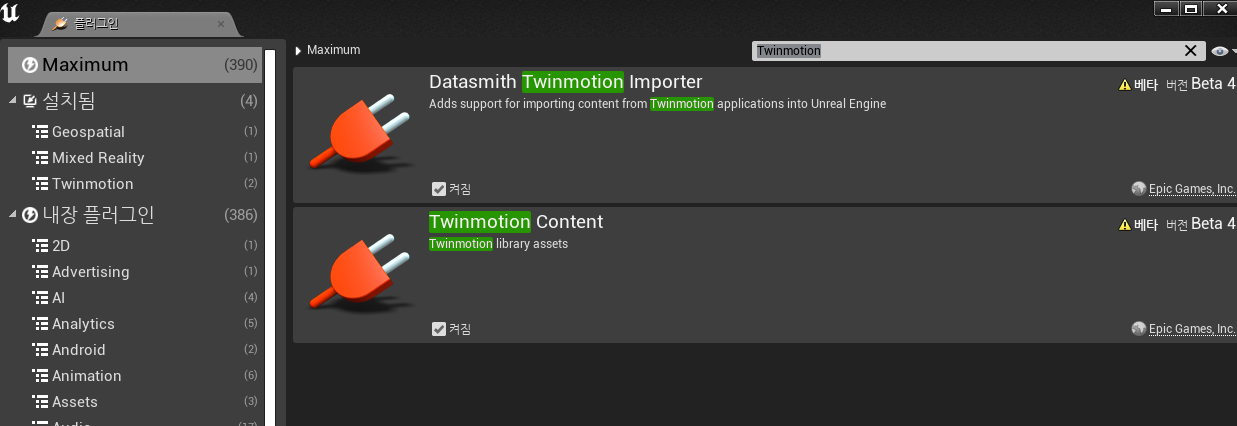The width and height of the screenshot is (1237, 426).
Task: Click the Datasmith Importer description text
Action: pos(658,104)
